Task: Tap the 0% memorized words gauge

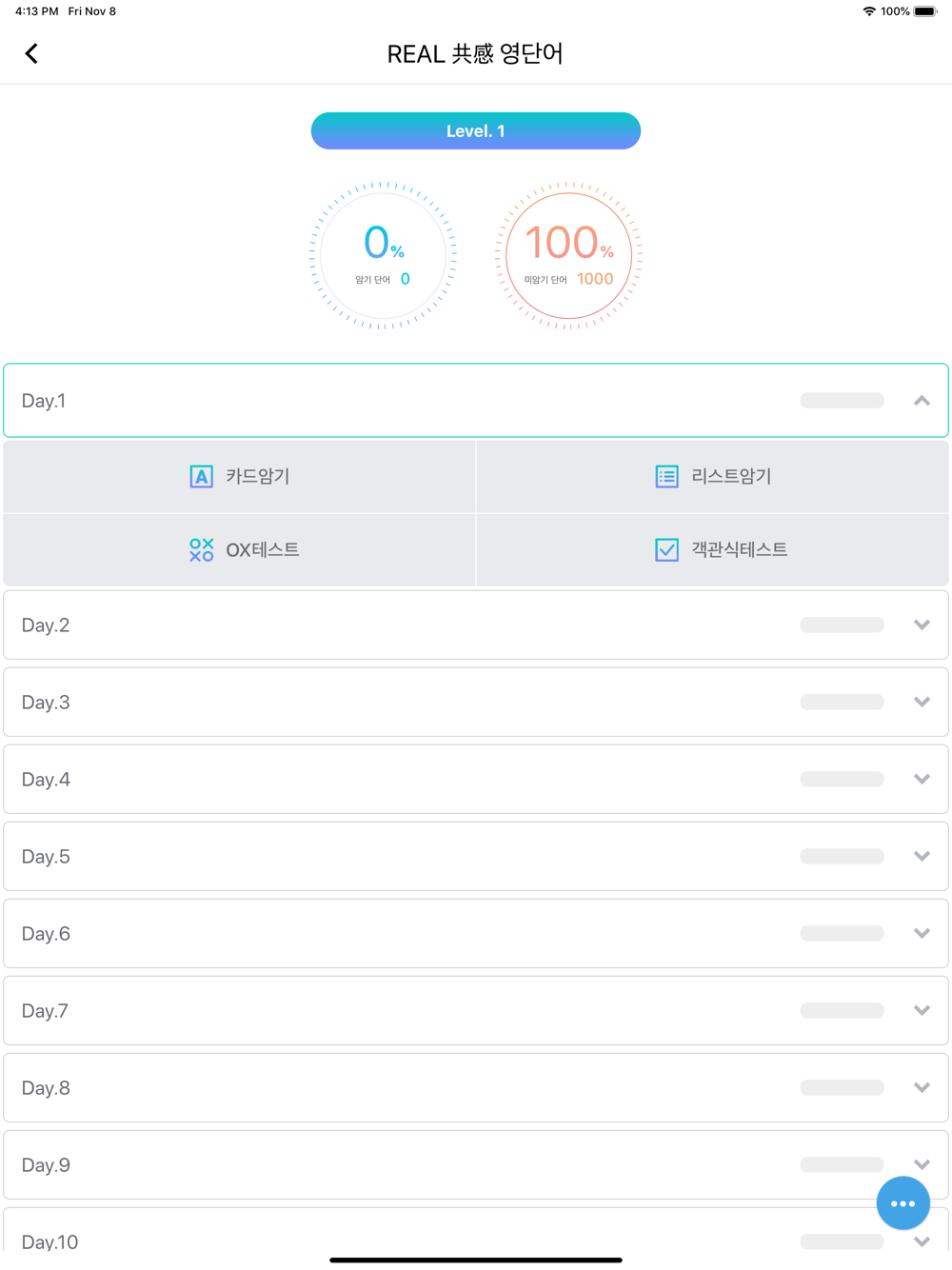Action: tap(384, 255)
